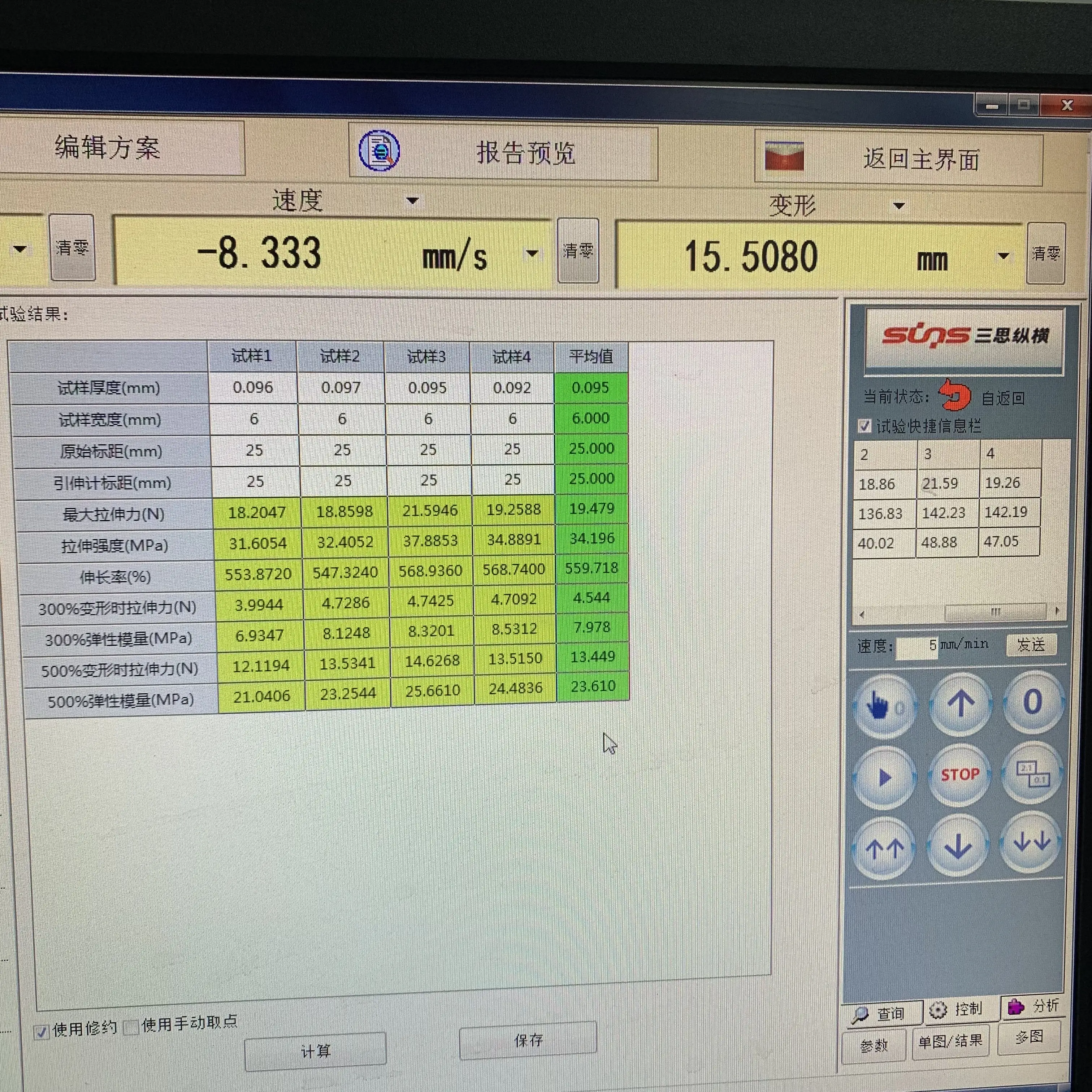
Task: Switch to the 分析 tab
Action: [1033, 1007]
